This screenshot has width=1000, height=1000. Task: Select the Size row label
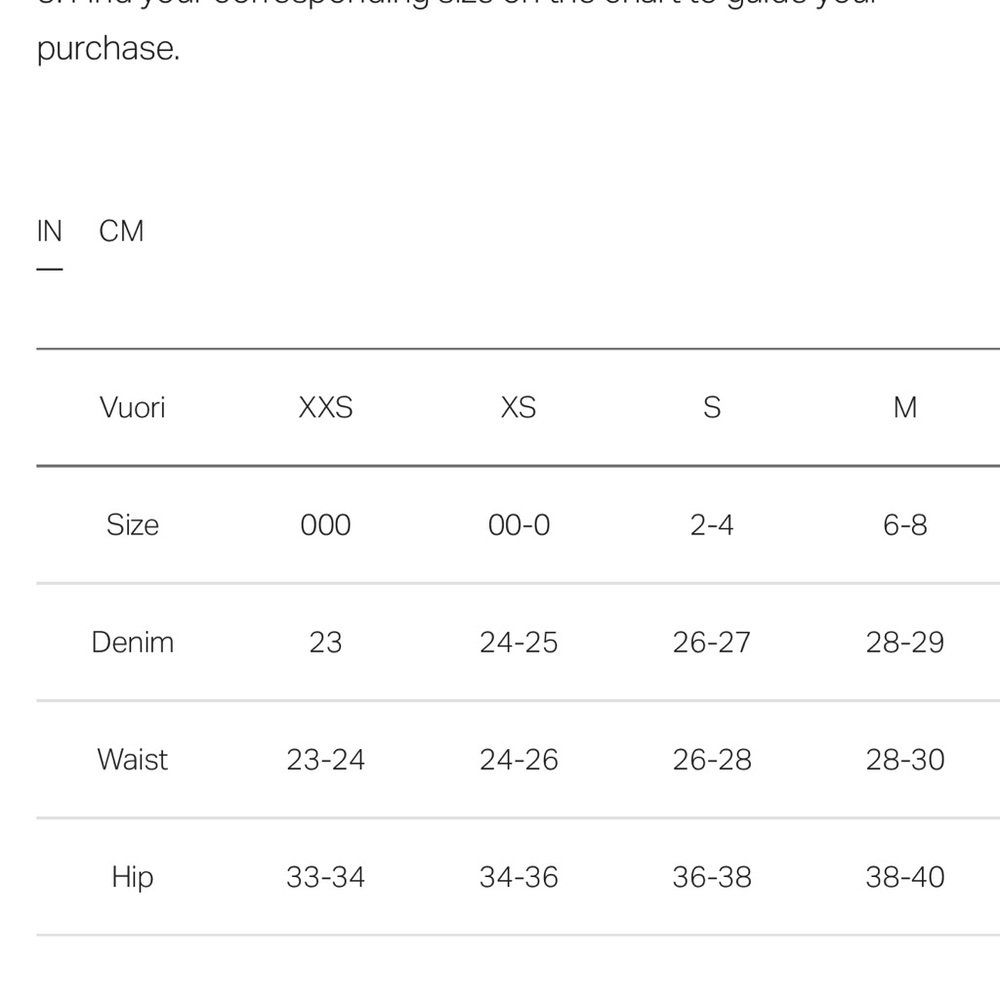(x=133, y=525)
